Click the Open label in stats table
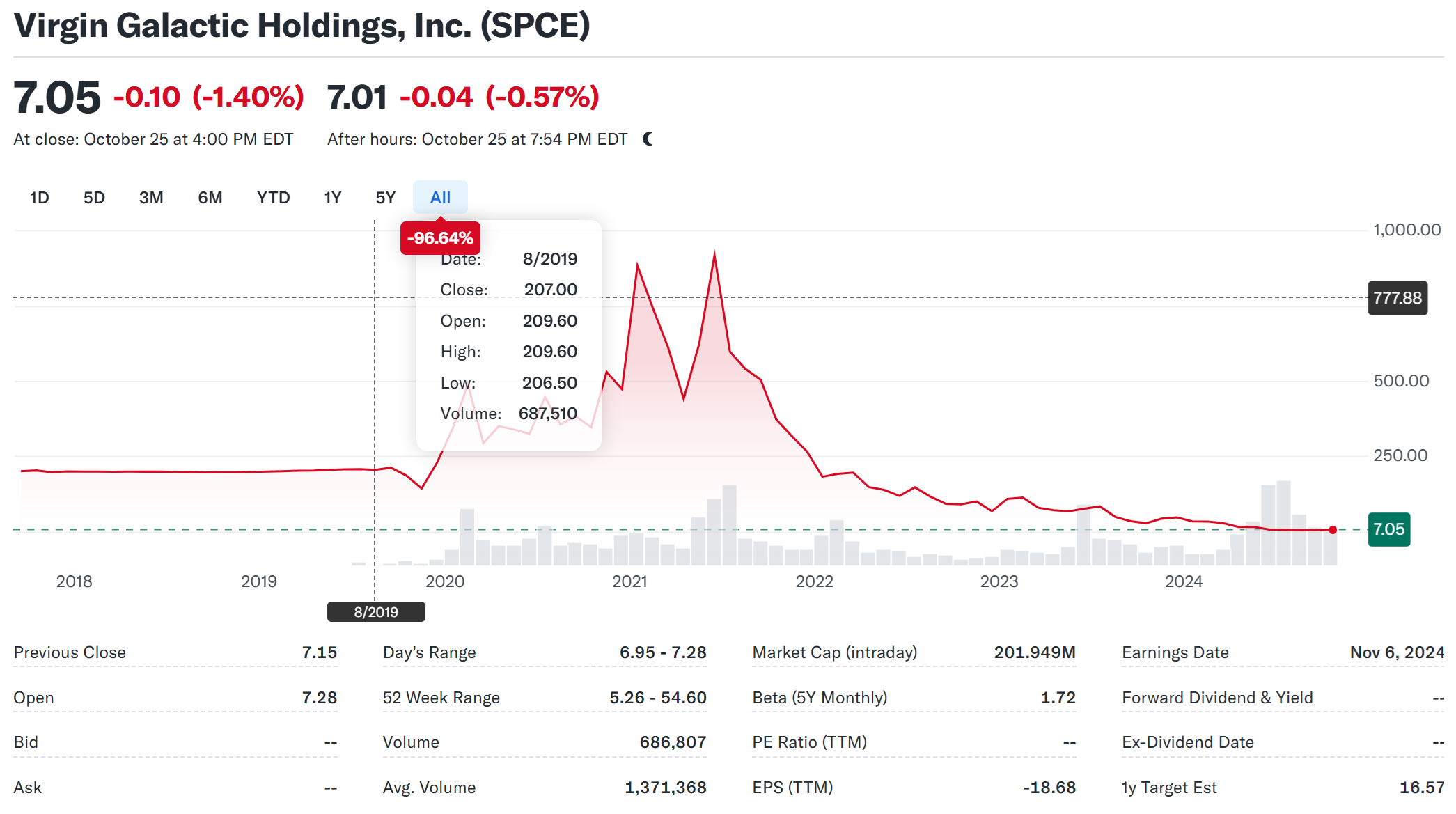Image resolution: width=1456 pixels, height=814 pixels. [33, 698]
